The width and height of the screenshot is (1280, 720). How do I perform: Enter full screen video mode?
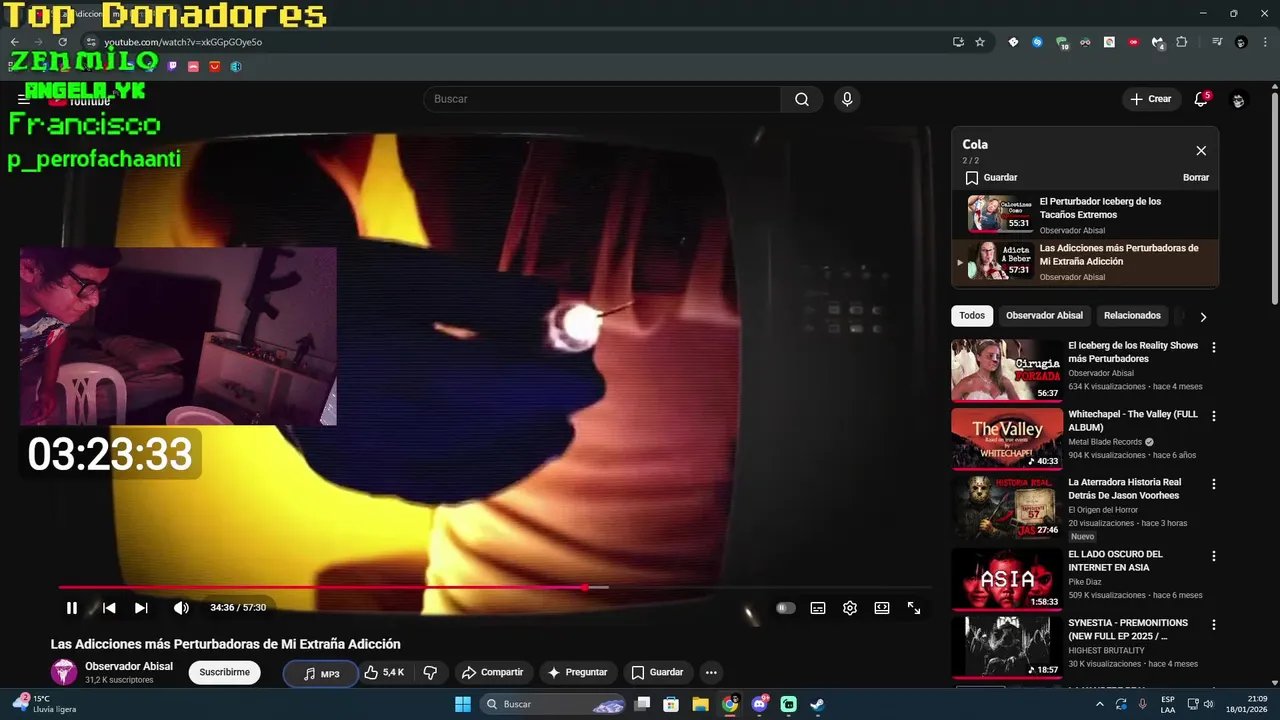click(914, 608)
